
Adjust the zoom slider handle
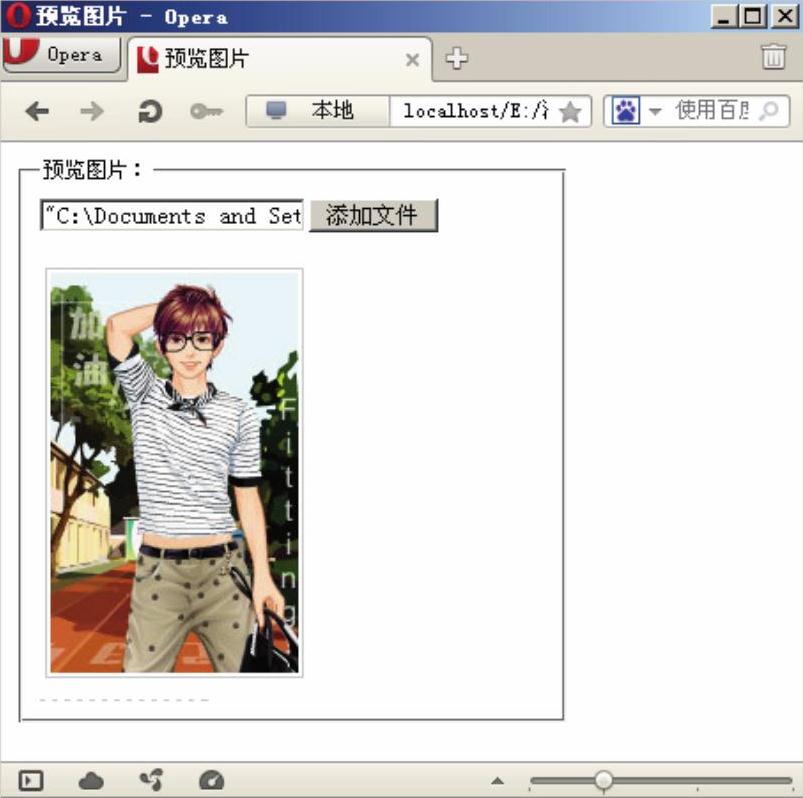pos(604,781)
